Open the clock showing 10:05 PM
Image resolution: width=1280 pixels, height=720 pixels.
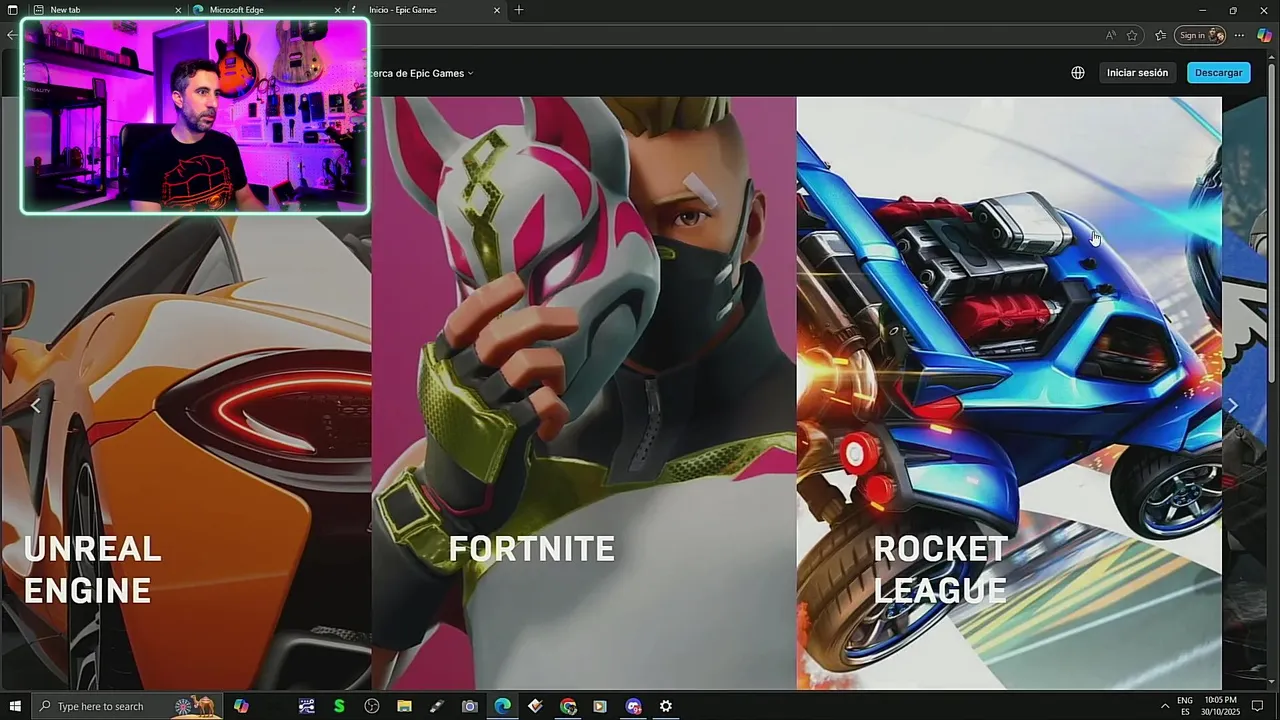tap(1220, 706)
